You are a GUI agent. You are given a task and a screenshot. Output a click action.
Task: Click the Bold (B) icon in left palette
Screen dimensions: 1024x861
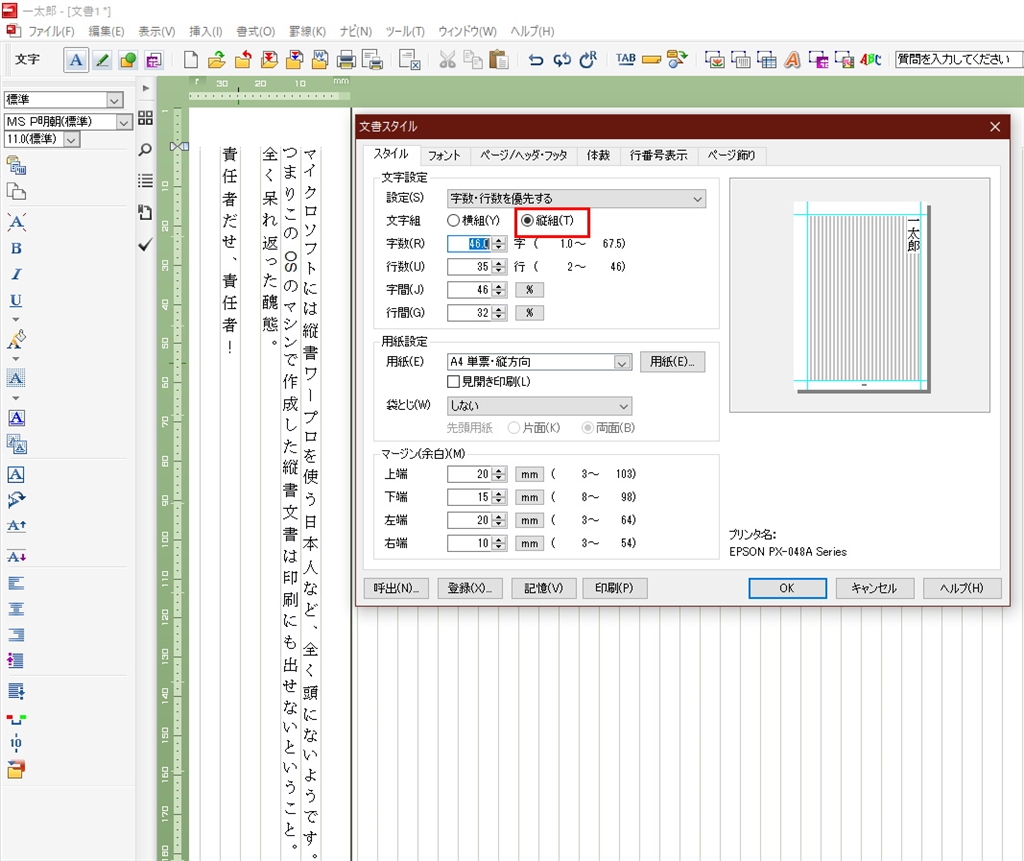click(x=16, y=248)
